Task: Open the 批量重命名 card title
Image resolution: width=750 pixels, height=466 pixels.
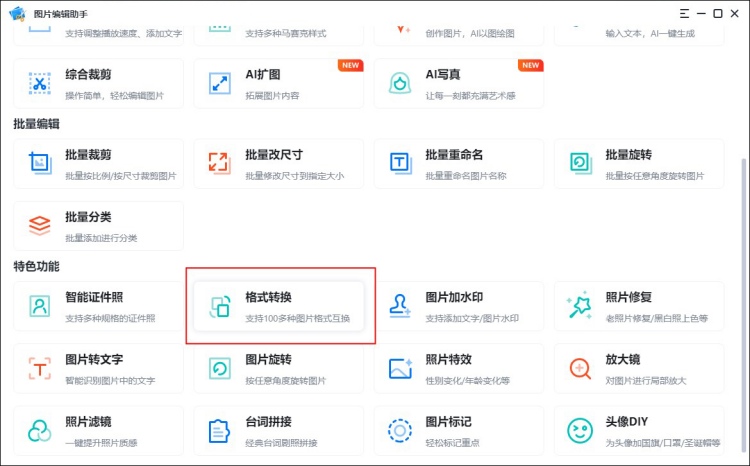Action: [x=454, y=155]
